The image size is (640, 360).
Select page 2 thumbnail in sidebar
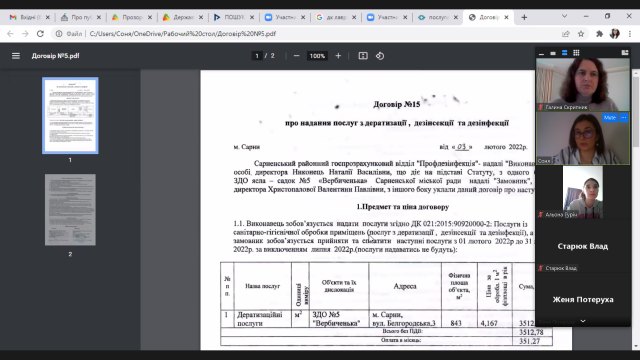coord(70,210)
